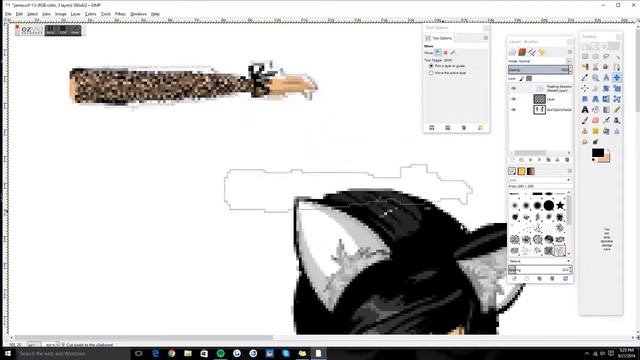This screenshot has height=360, width=640.
Task: Select the Eraser tool
Action: 596,120
